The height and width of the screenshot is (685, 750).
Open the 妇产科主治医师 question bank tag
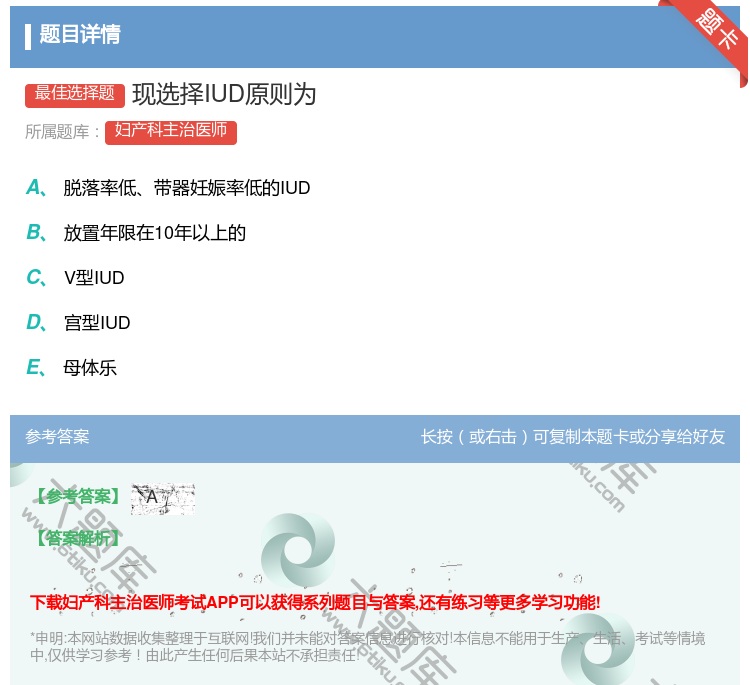click(171, 131)
